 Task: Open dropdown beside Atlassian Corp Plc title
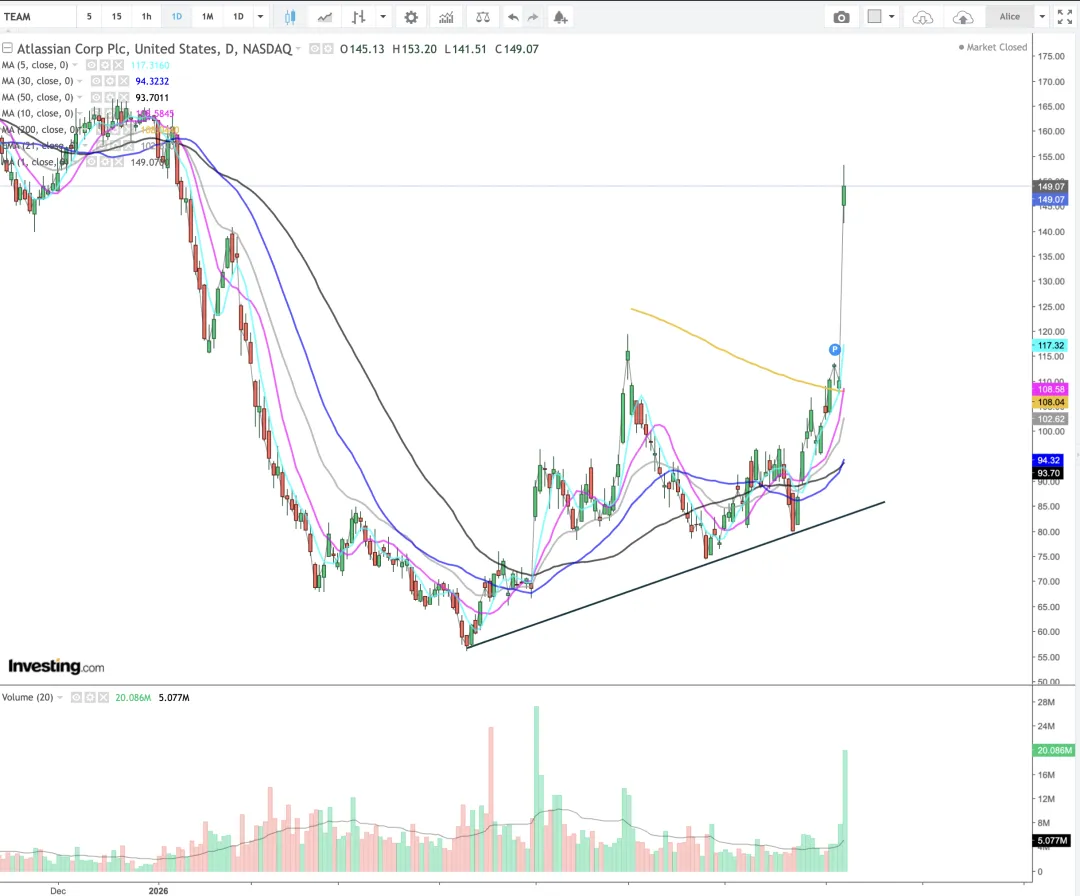pos(298,49)
